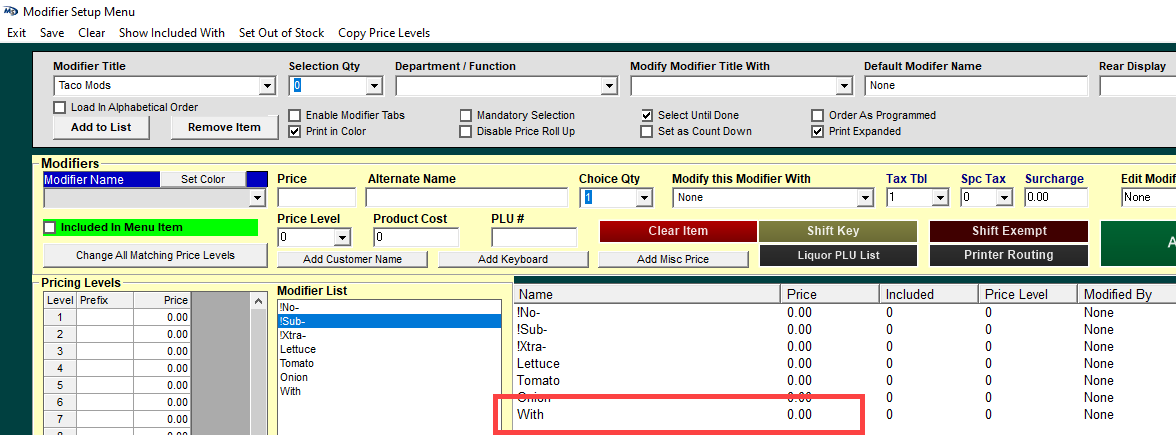Click the blue Set Color swatch
Screen dimensions: 1176x435
pos(257,180)
